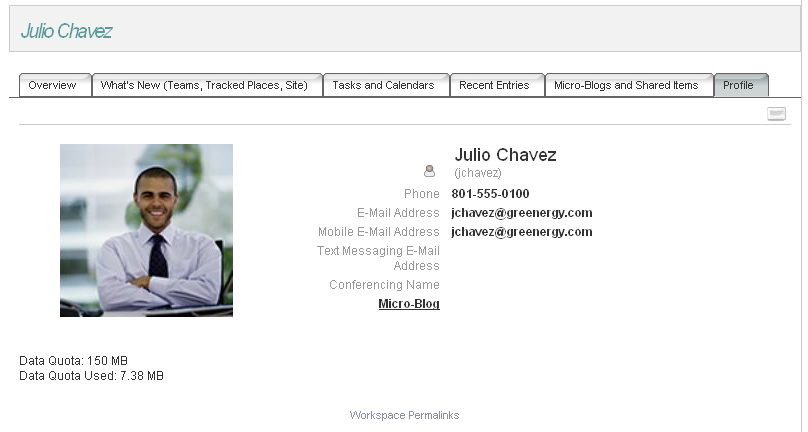Select the Profile tab
808x432 pixels.
point(741,85)
